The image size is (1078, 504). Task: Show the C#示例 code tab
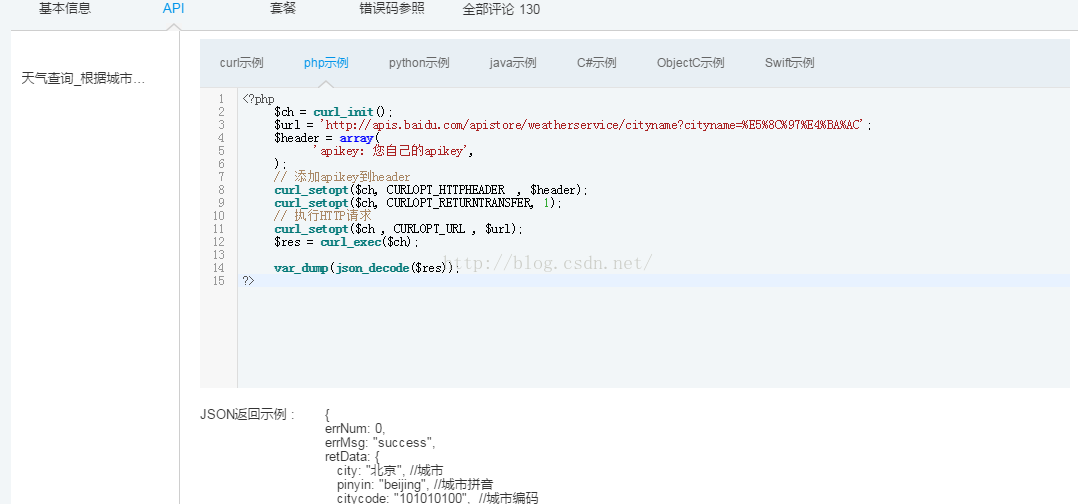[x=597, y=63]
